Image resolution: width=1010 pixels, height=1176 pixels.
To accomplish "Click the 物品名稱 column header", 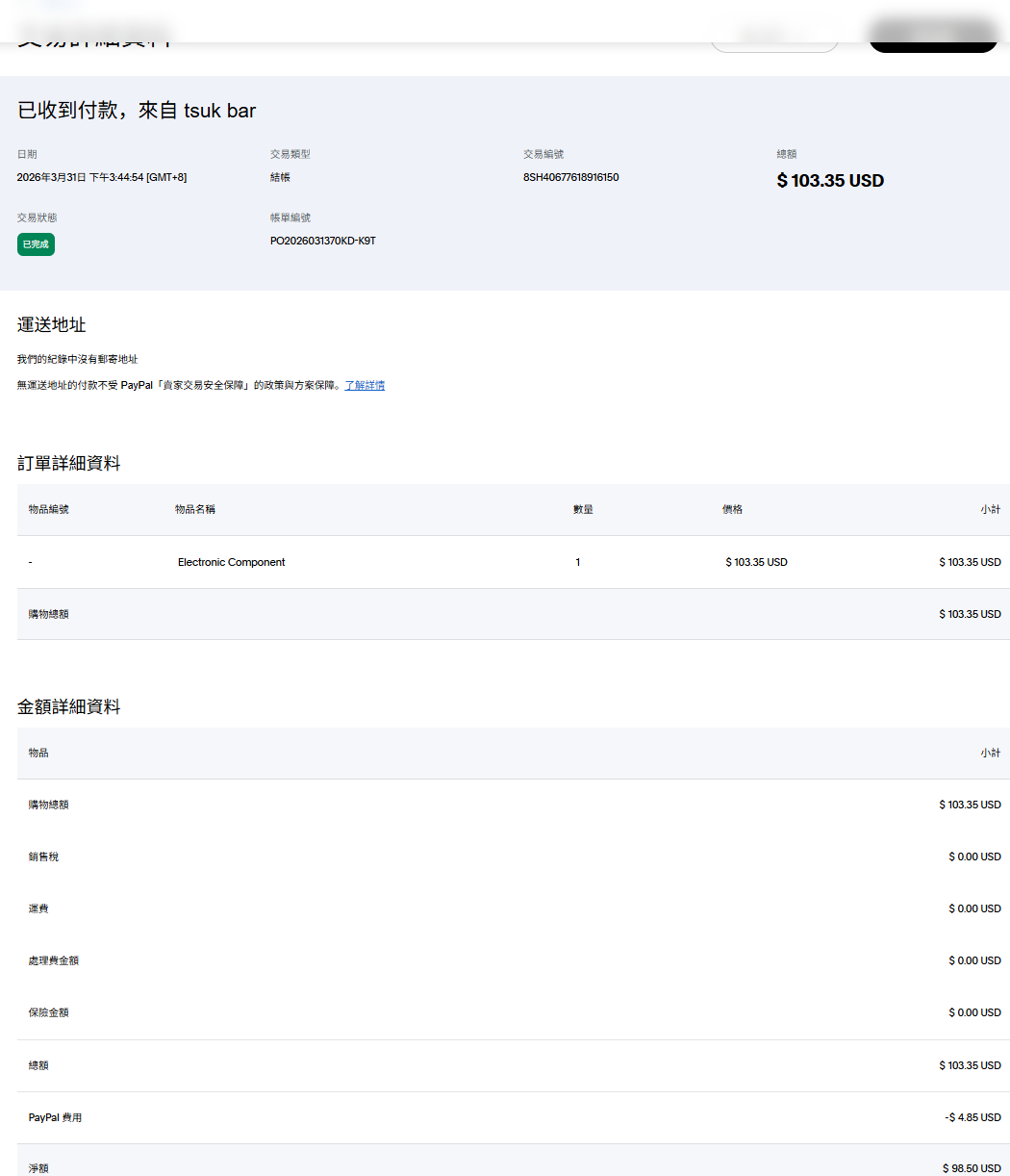I will (x=194, y=509).
